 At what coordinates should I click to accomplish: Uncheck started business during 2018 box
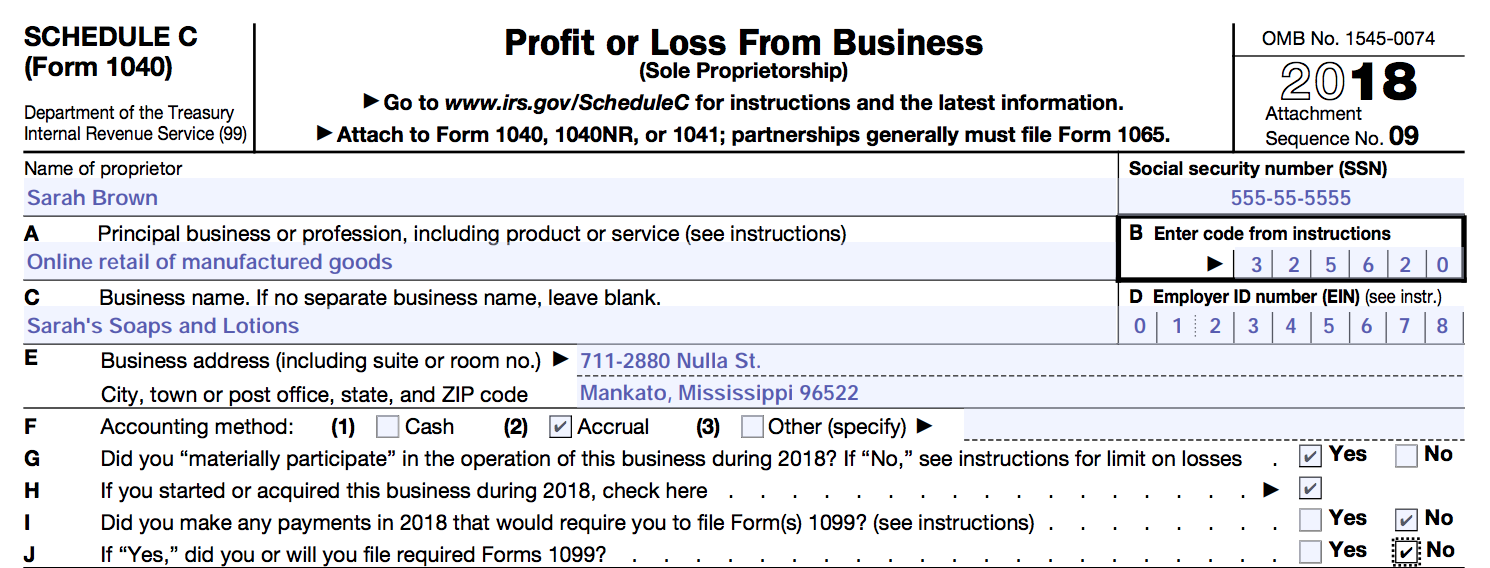point(1309,489)
